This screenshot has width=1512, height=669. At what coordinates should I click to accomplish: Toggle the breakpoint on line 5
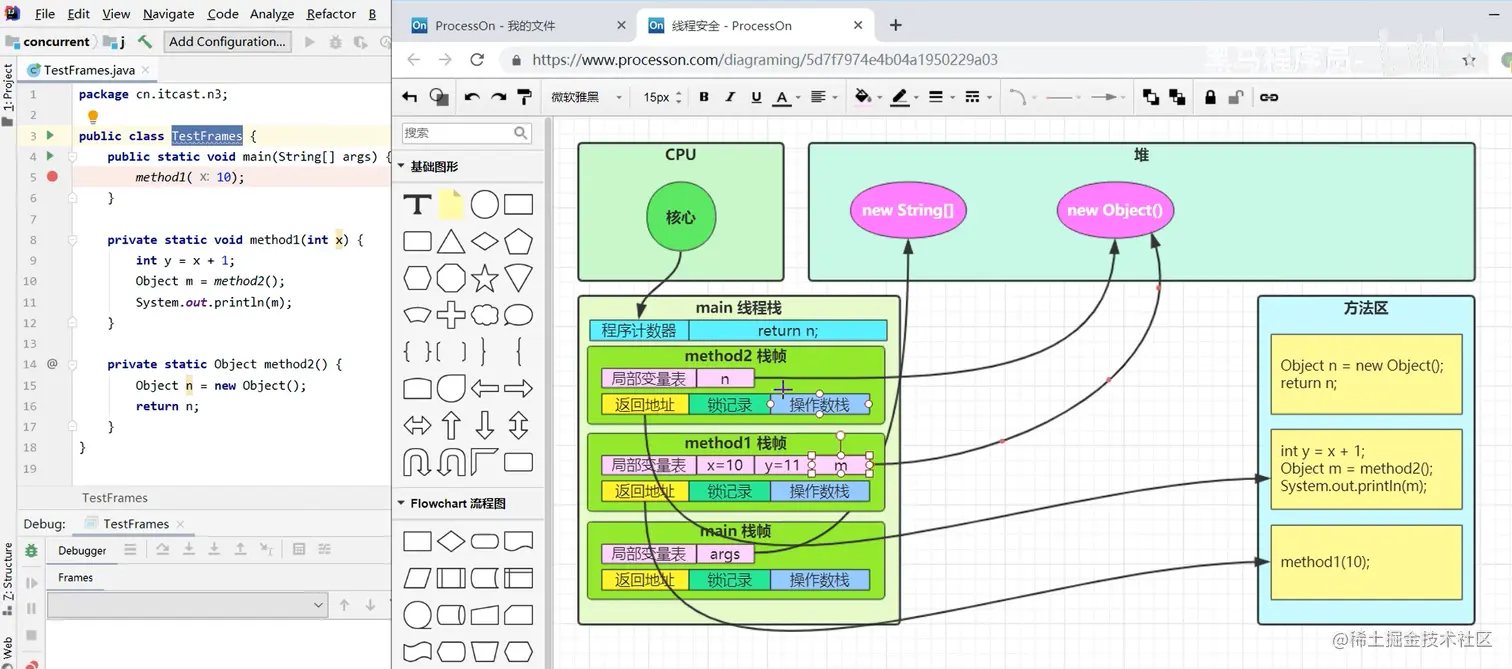pos(52,177)
